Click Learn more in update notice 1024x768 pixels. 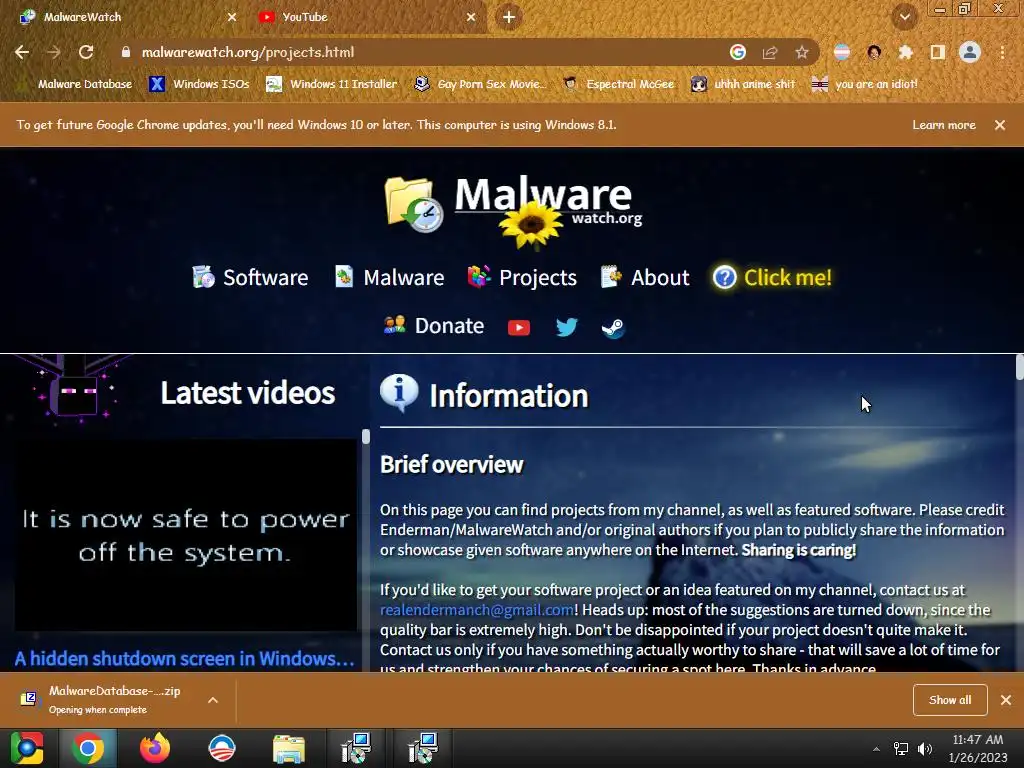(944, 125)
